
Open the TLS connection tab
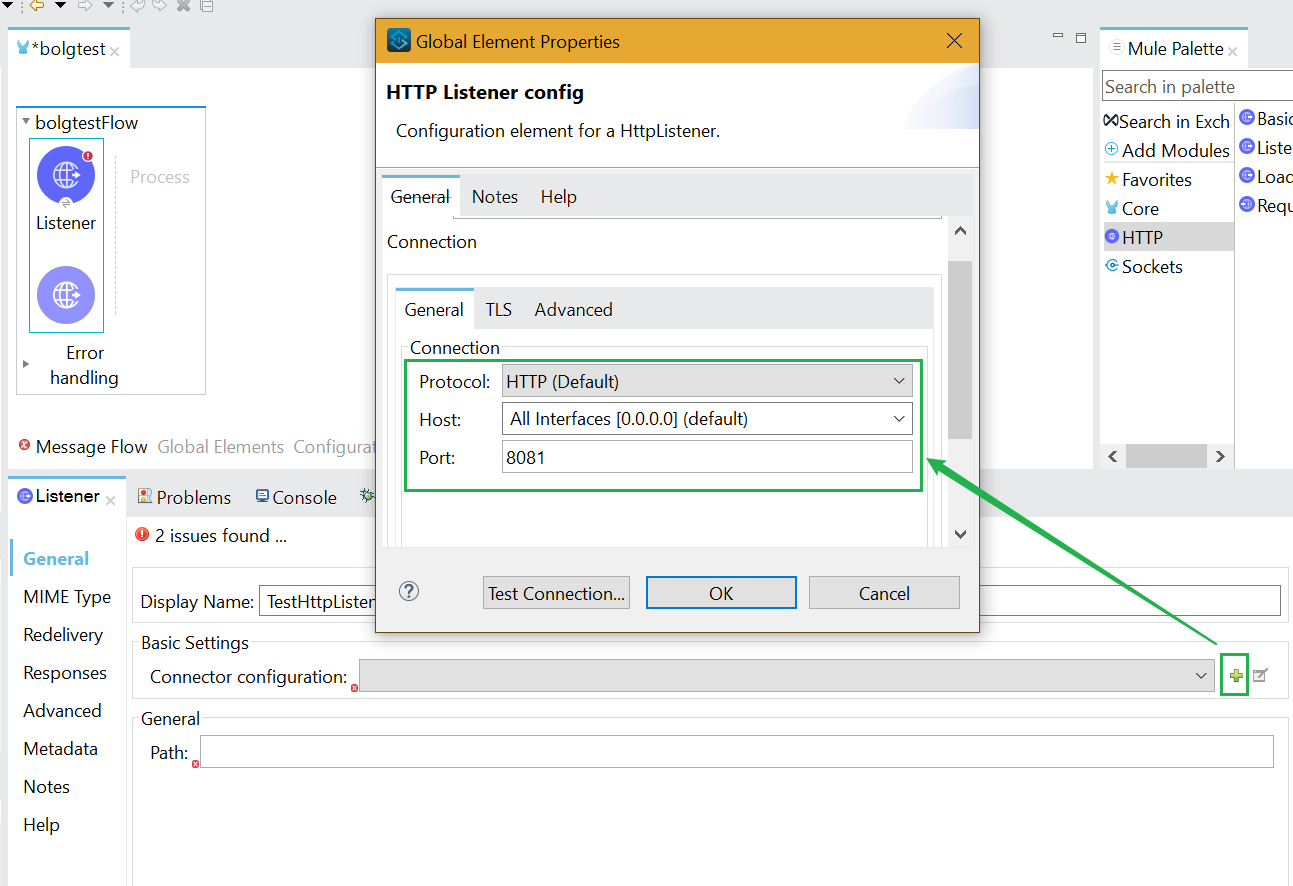pyautogui.click(x=499, y=309)
